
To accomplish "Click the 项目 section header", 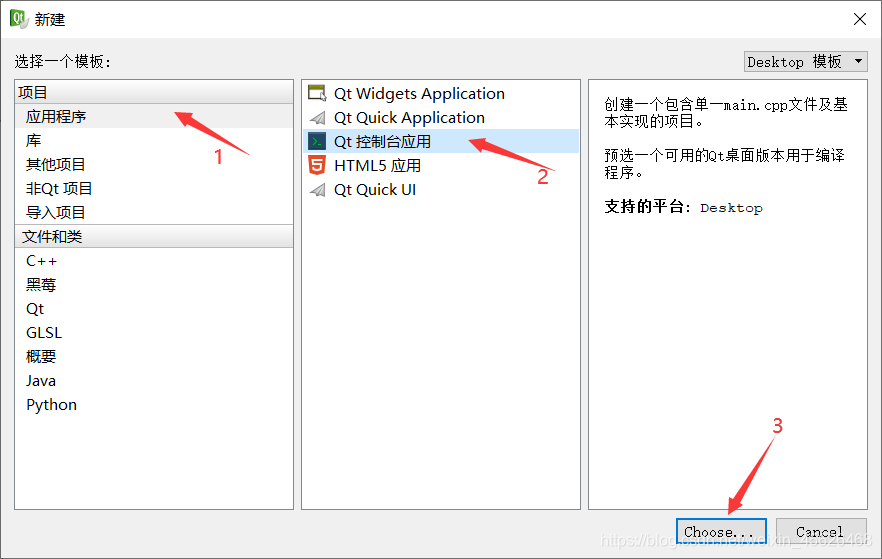I will 154,92.
